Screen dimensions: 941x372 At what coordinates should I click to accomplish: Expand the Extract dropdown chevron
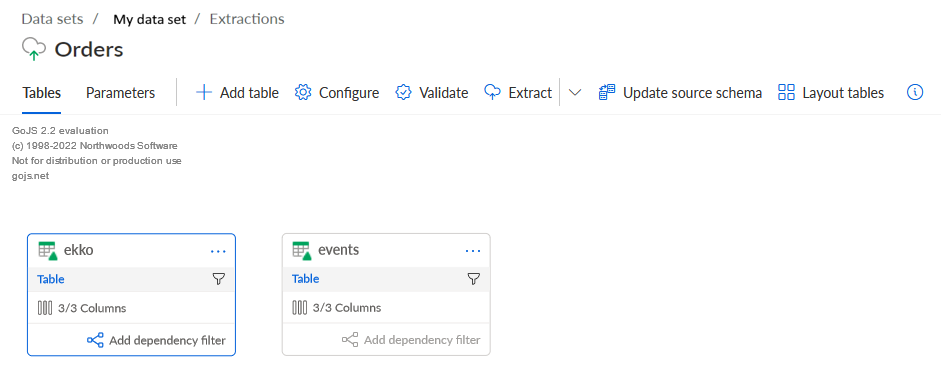(x=575, y=92)
